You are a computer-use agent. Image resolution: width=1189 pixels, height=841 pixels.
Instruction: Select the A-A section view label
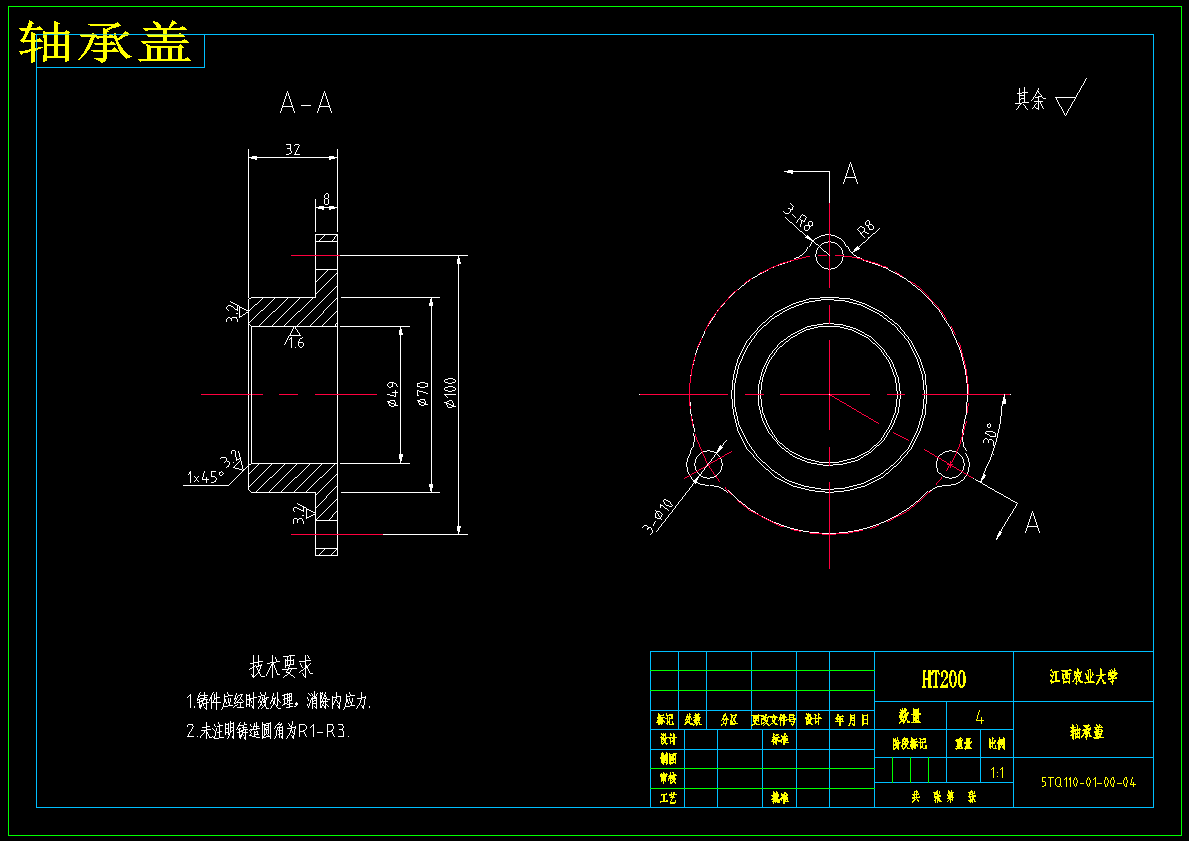pos(306,102)
